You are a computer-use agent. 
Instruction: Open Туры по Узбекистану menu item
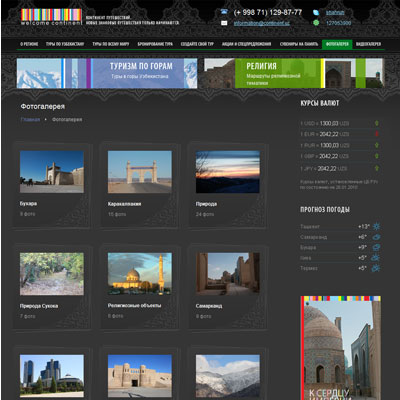coord(65,44)
